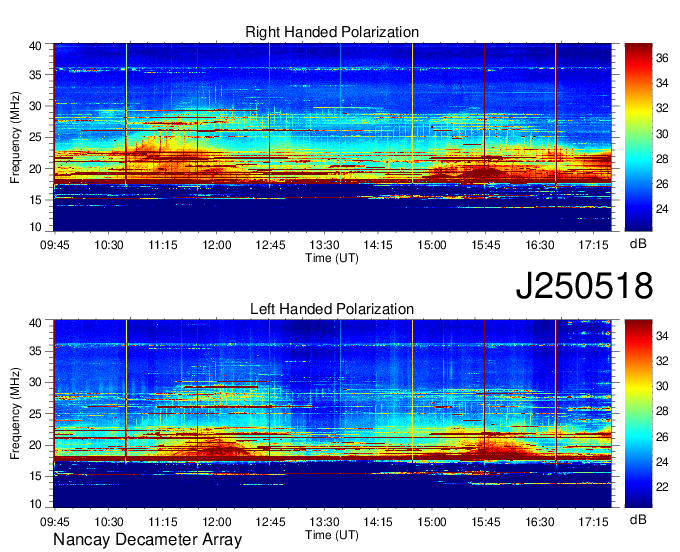Image resolution: width=680 pixels, height=552 pixels.
Task: Click 16:30 time tick of right-handed plot
Action: [x=540, y=245]
